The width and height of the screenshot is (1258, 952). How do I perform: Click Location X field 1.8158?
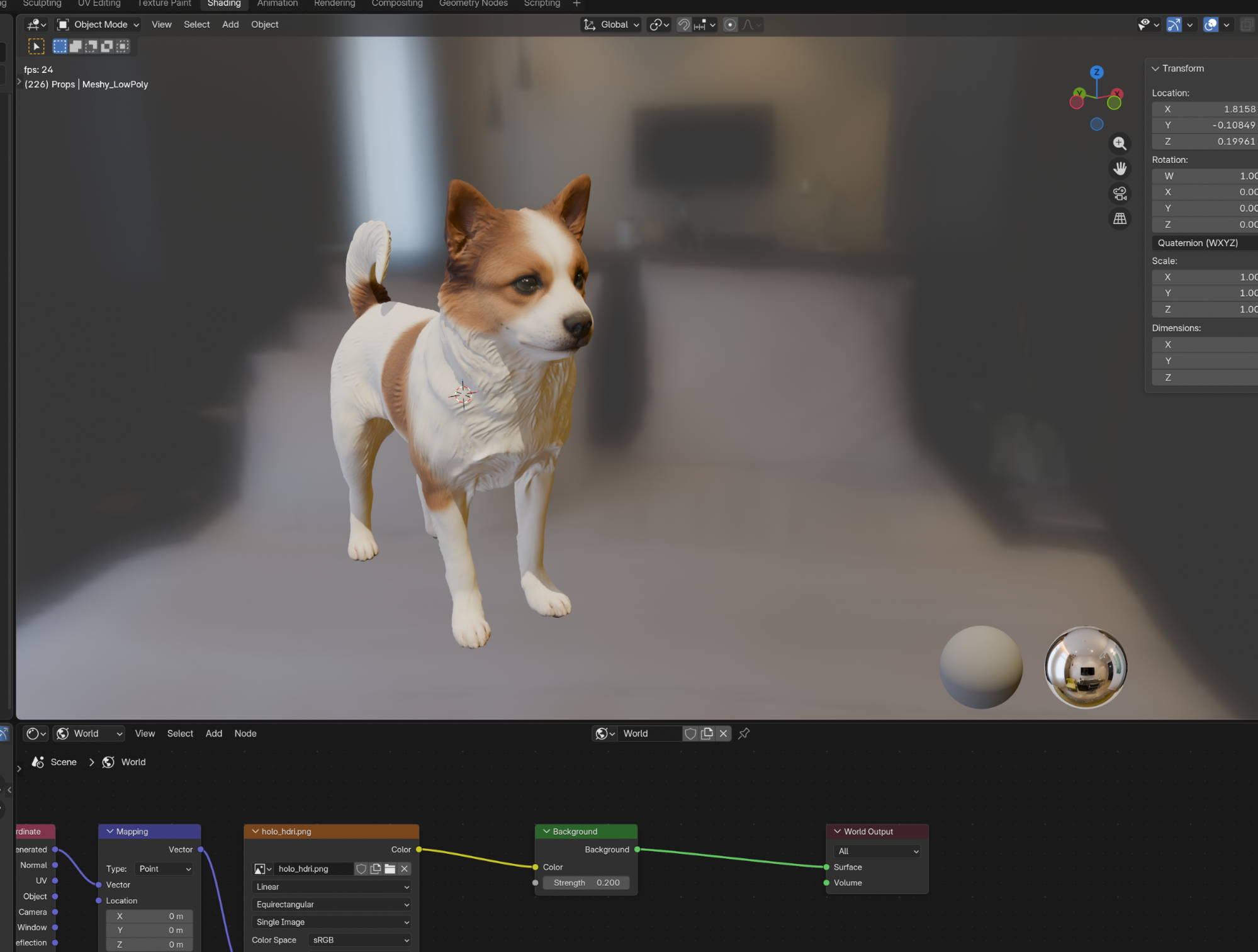pyautogui.click(x=1205, y=109)
